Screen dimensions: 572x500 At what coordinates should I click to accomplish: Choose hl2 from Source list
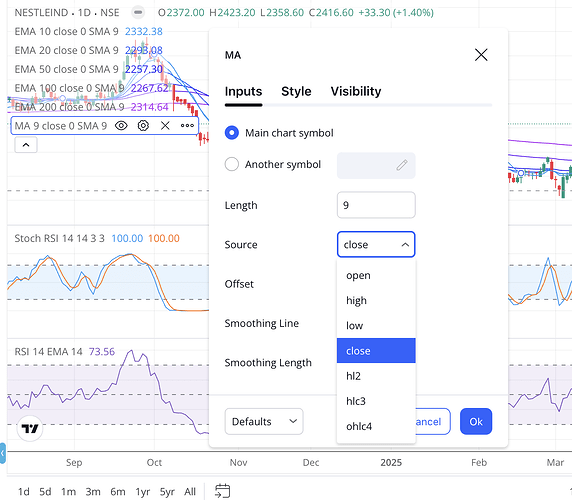pyautogui.click(x=376, y=376)
